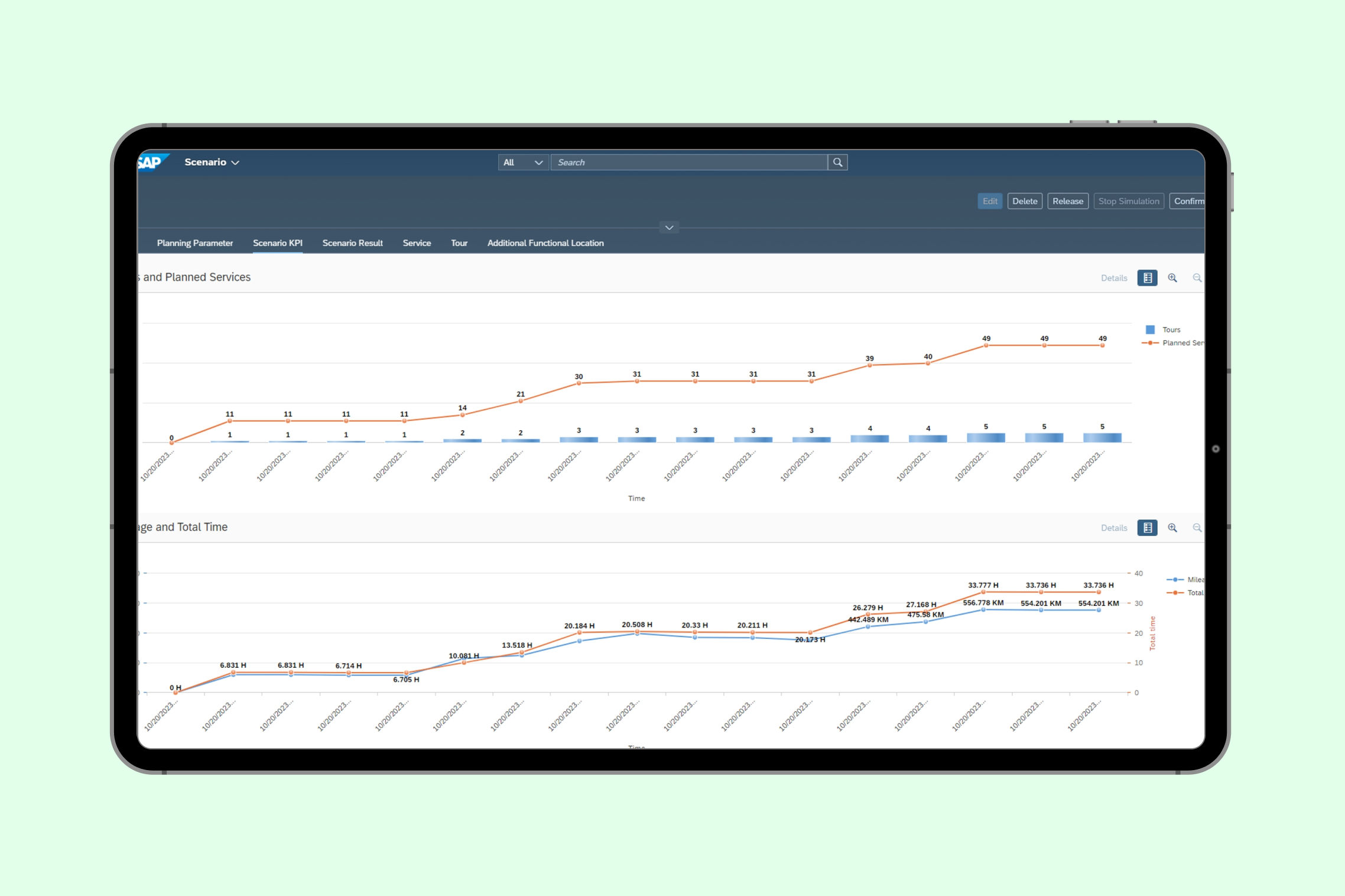The width and height of the screenshot is (1345, 896).
Task: Toggle legend icon in Total Time chart
Action: 1147,528
